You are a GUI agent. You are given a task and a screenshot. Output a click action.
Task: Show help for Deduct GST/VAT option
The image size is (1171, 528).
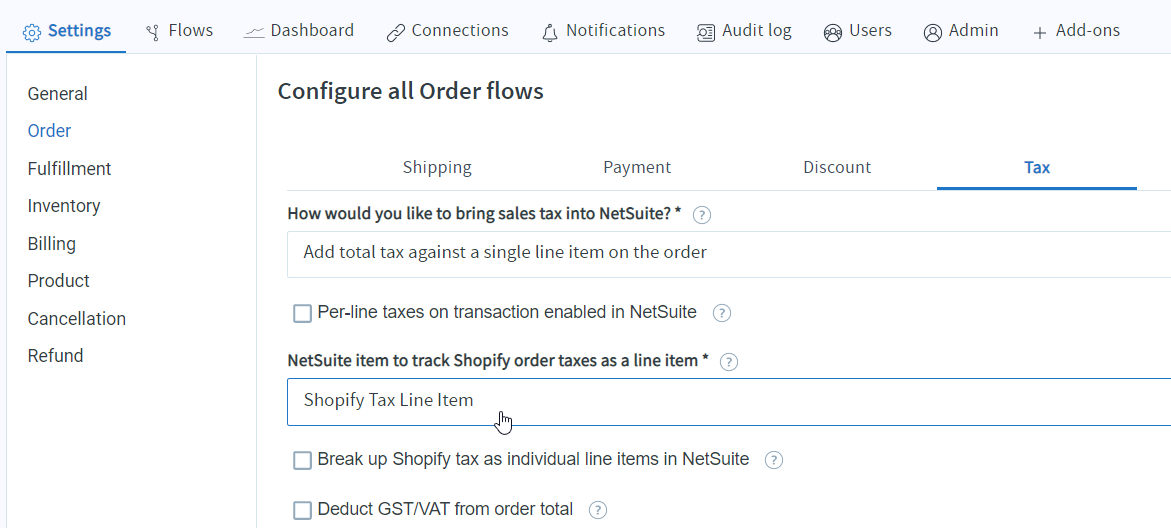click(597, 510)
